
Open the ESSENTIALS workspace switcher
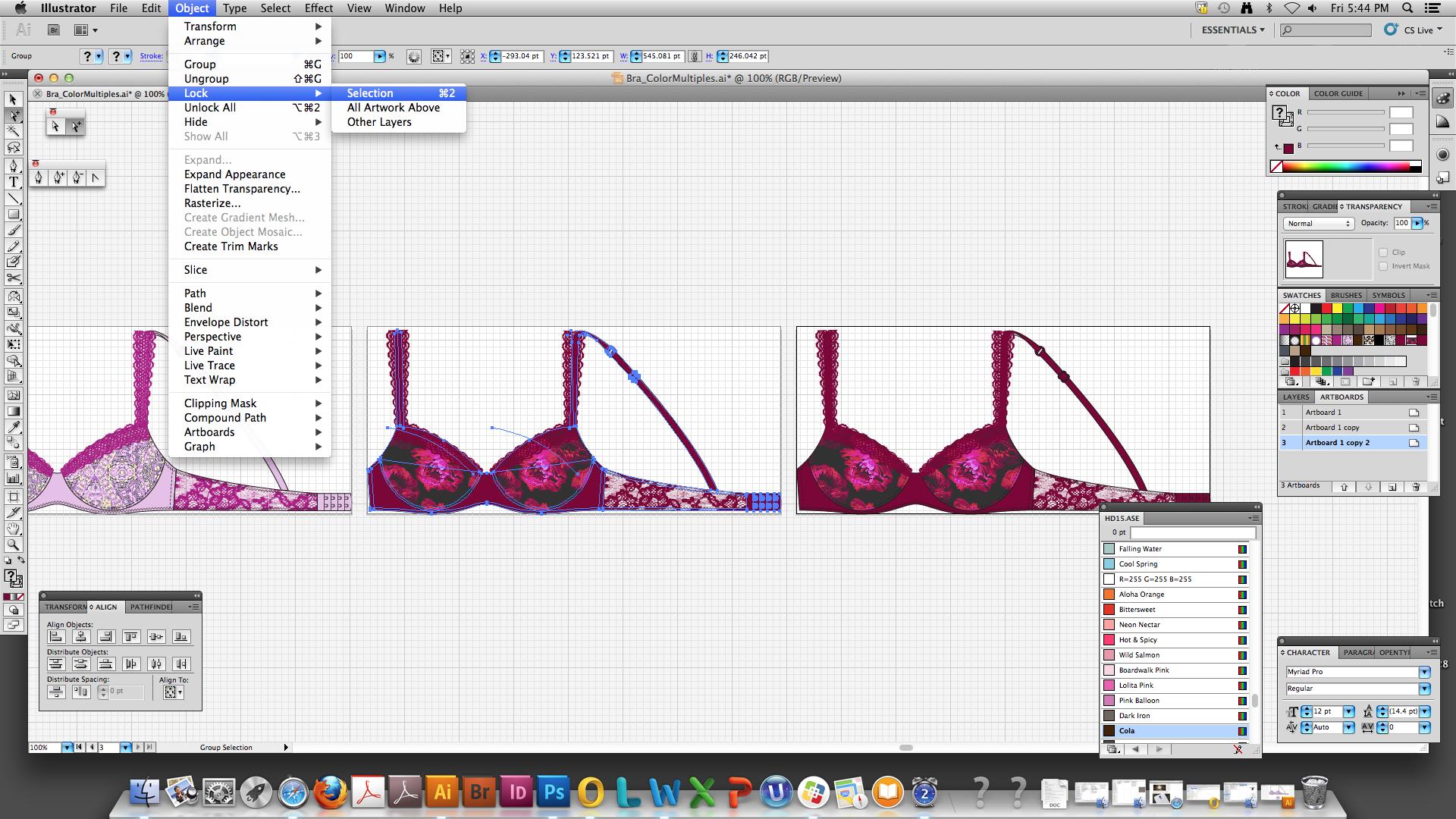(x=1233, y=30)
